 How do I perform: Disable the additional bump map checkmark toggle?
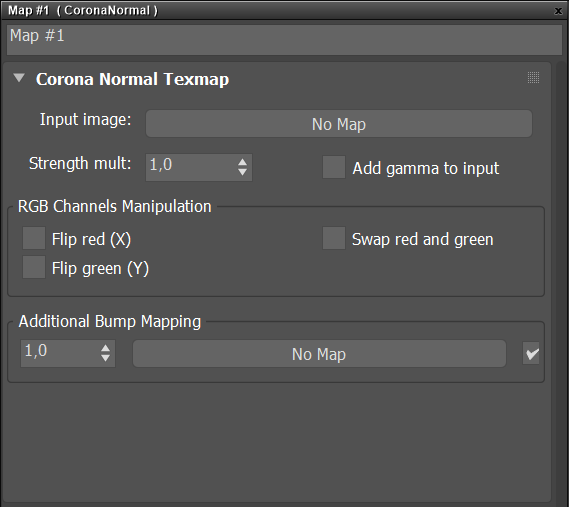pos(531,353)
